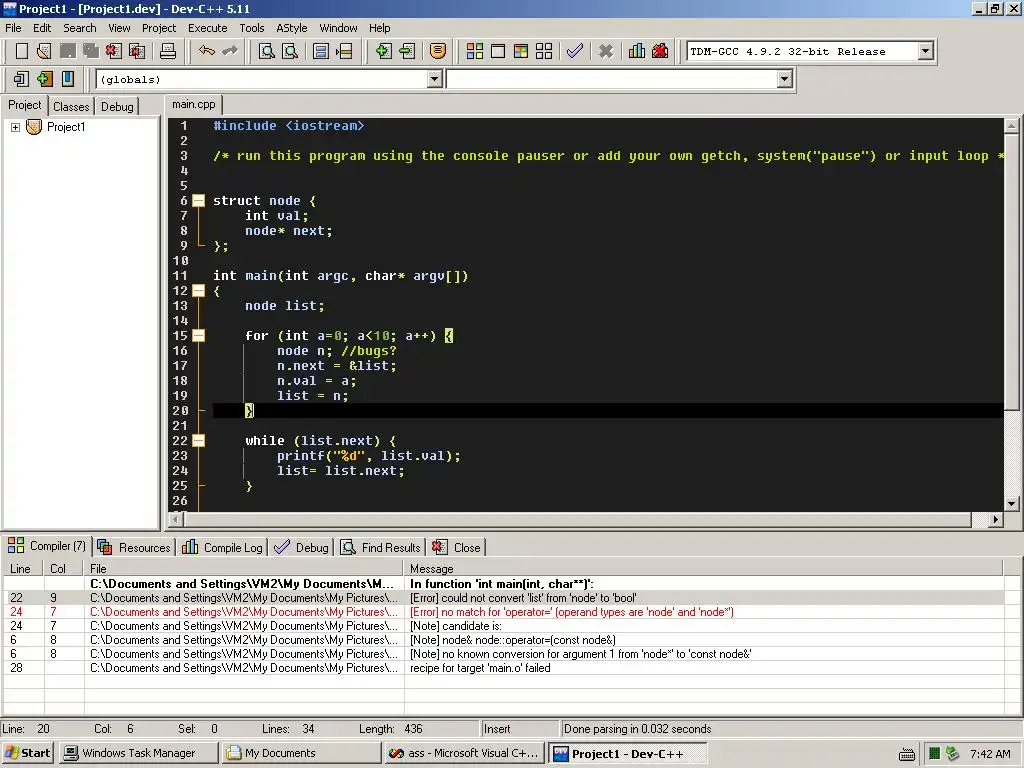Switch to the Debug side panel tab

[x=117, y=106]
